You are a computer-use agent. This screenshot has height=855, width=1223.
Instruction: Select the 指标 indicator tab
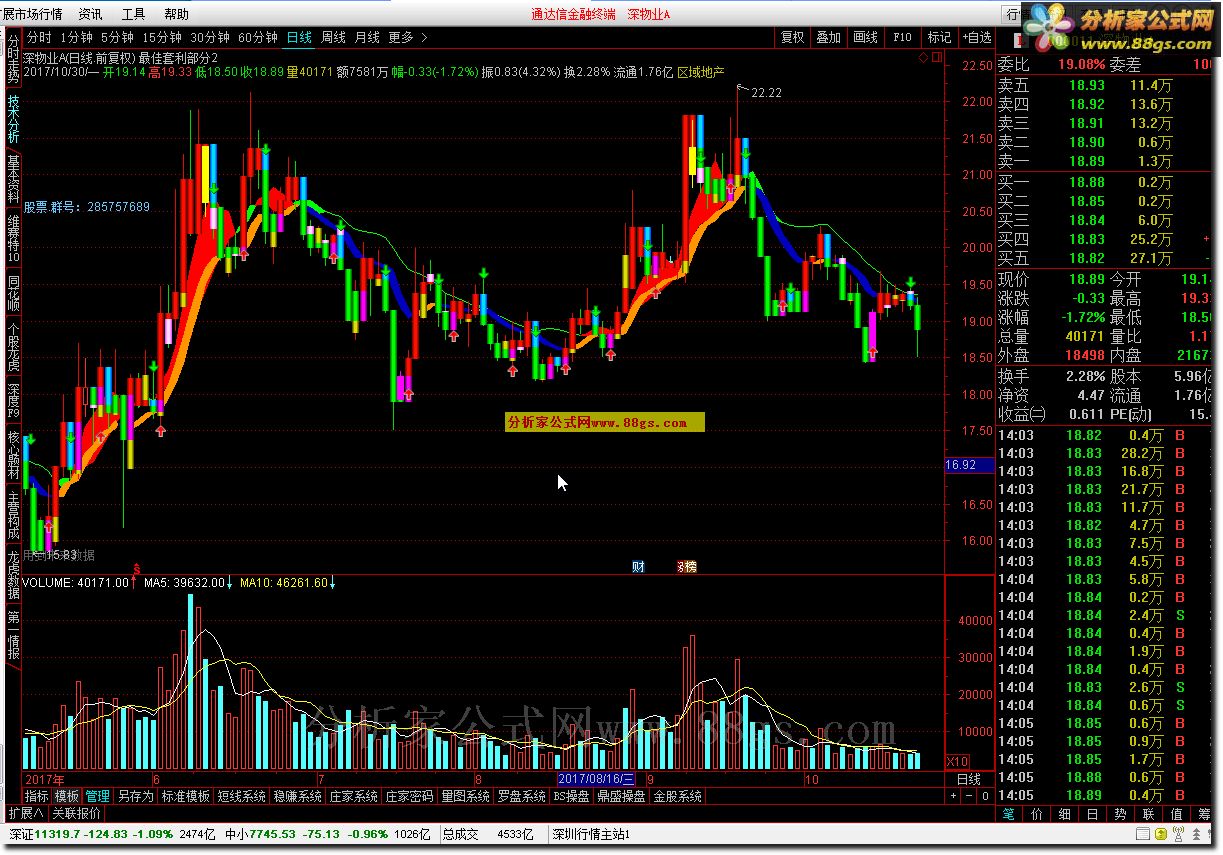coord(37,797)
